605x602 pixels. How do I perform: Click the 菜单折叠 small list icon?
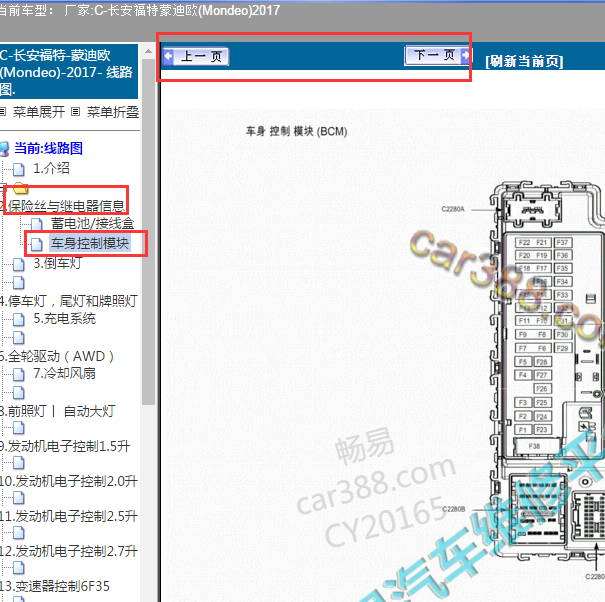[x=76, y=112]
